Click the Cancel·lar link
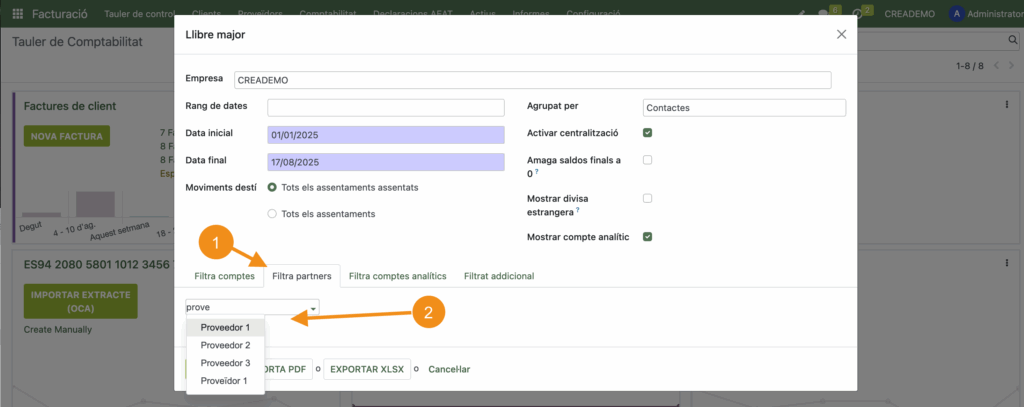Image resolution: width=1024 pixels, height=407 pixels. point(449,369)
